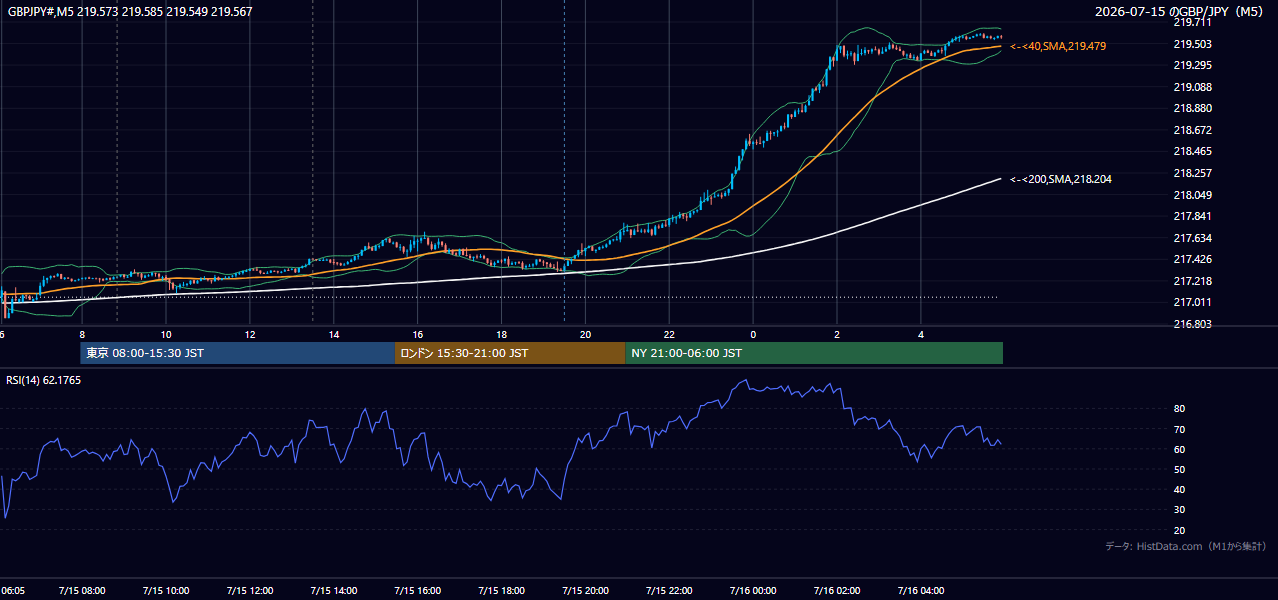Click hour tick 18 under the price chart
This screenshot has height=600, width=1278.
[502, 335]
